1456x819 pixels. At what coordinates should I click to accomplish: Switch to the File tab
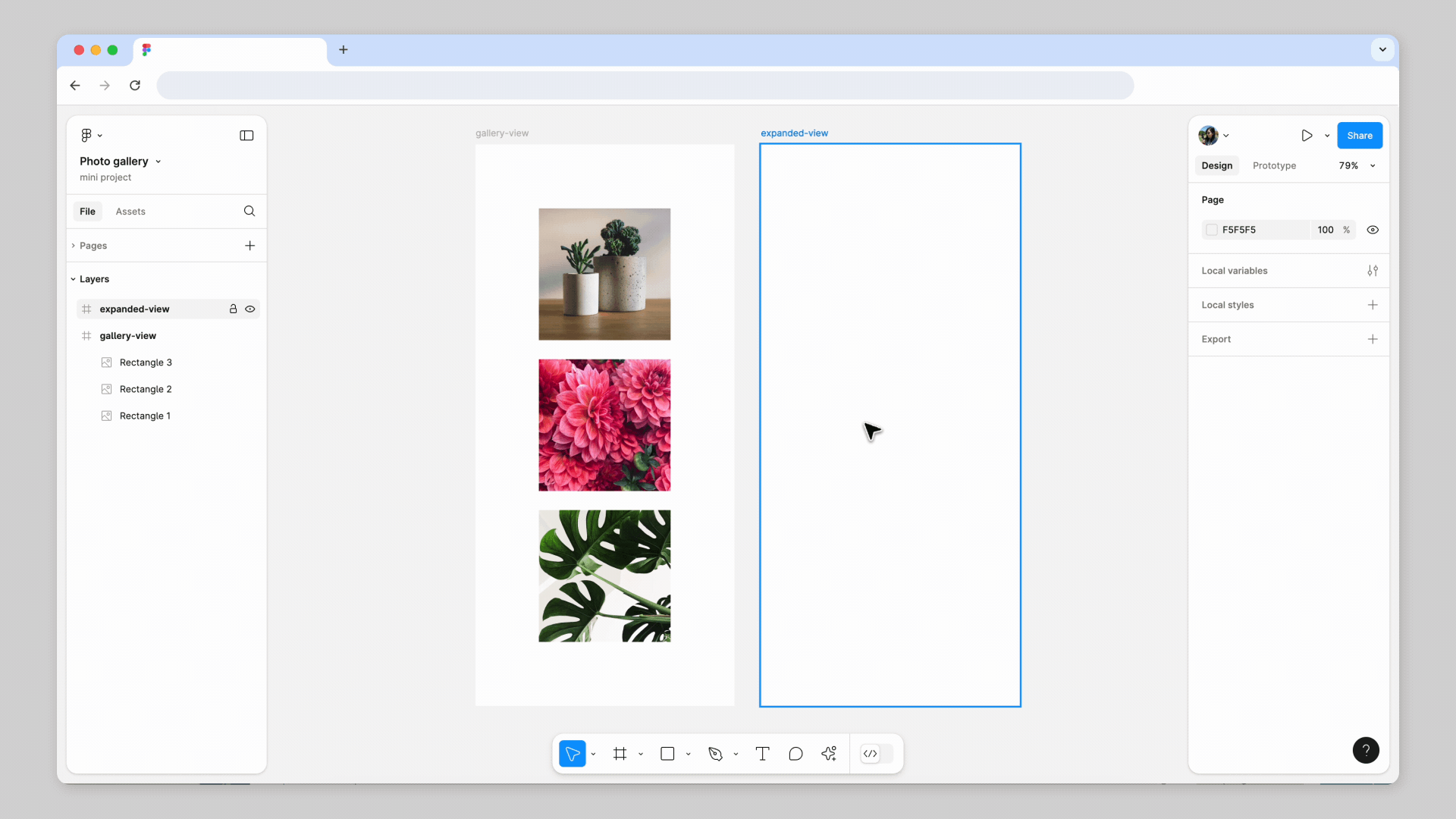tap(88, 211)
